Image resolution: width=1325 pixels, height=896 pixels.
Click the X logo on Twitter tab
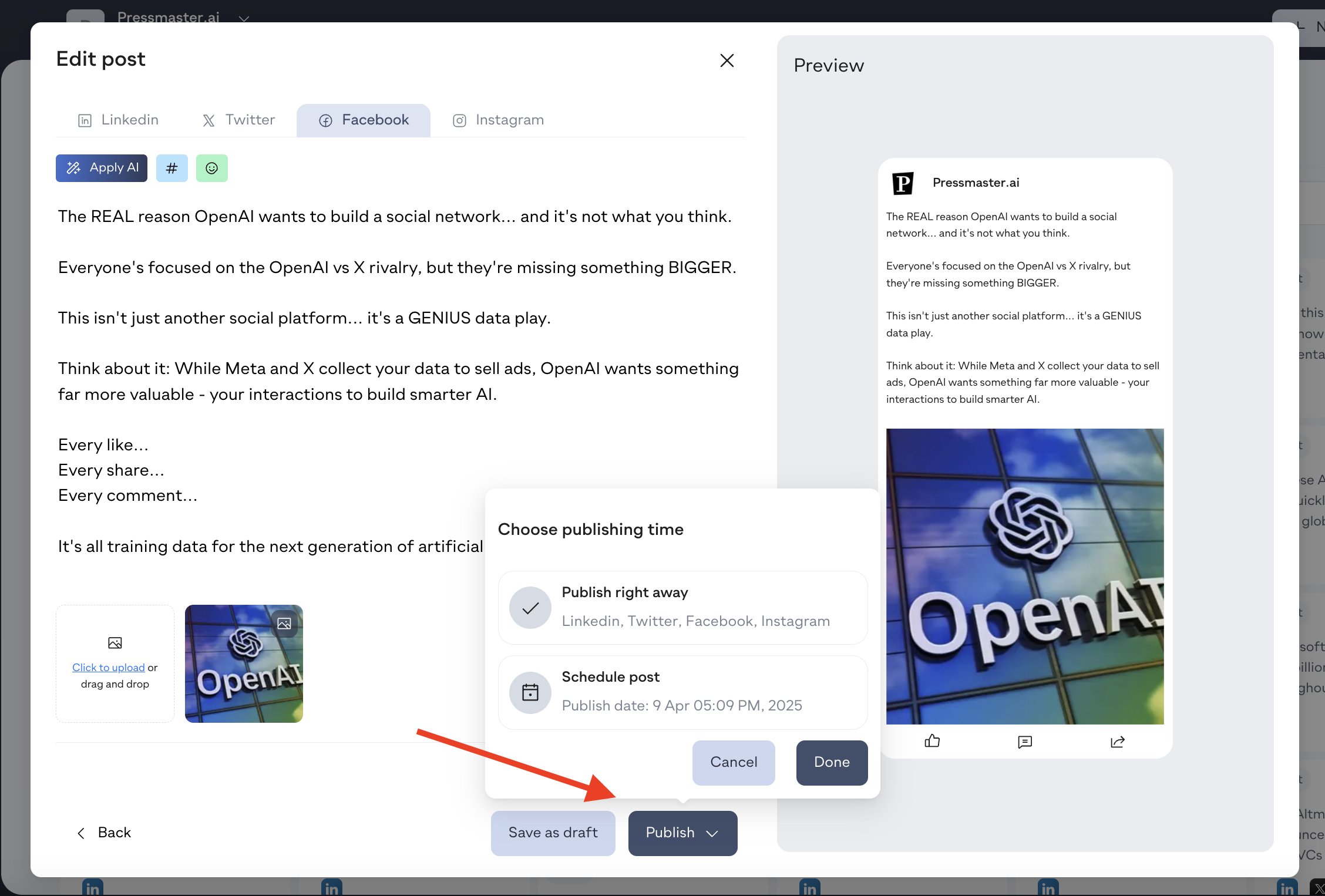click(208, 121)
